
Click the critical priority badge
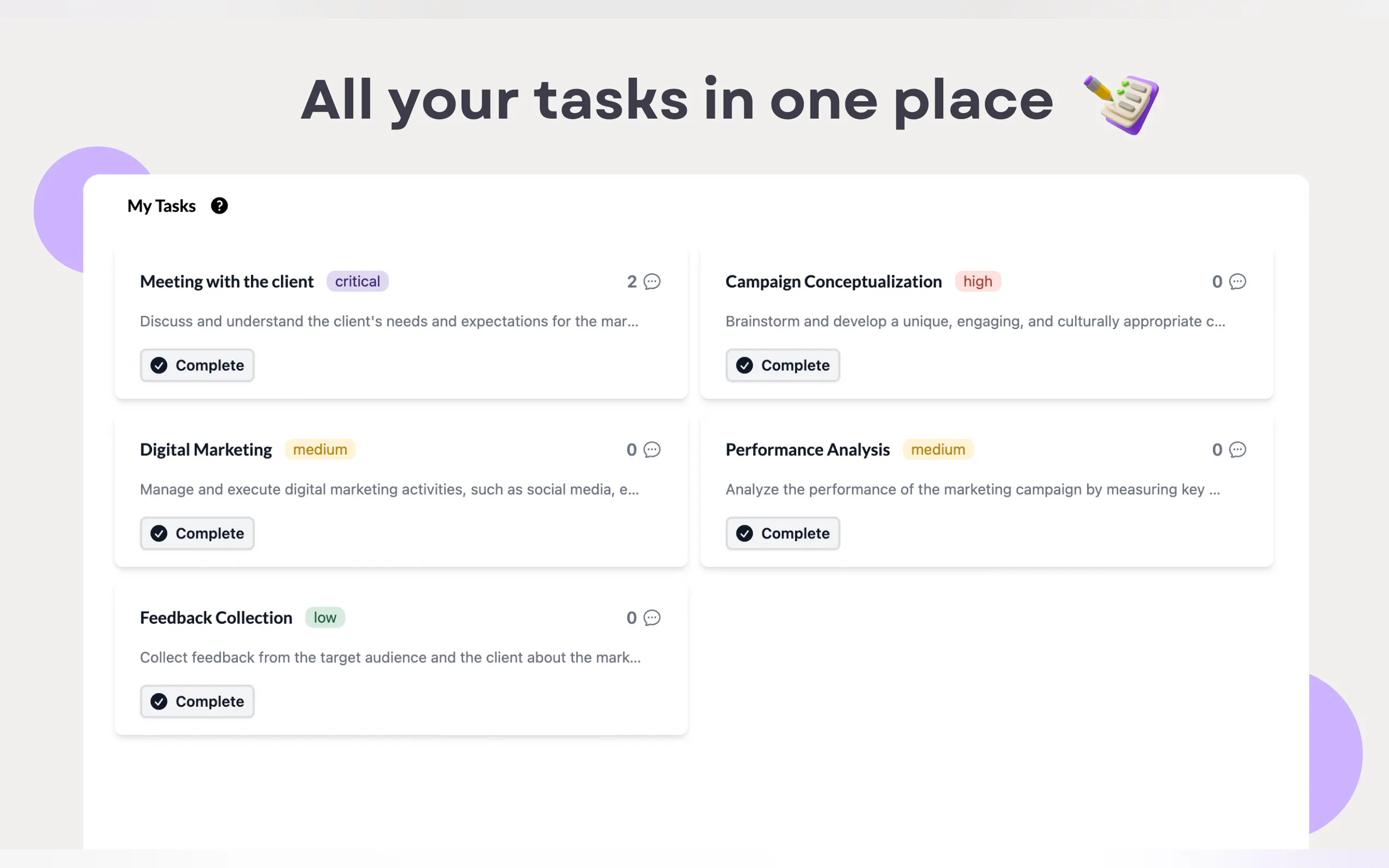tap(357, 281)
